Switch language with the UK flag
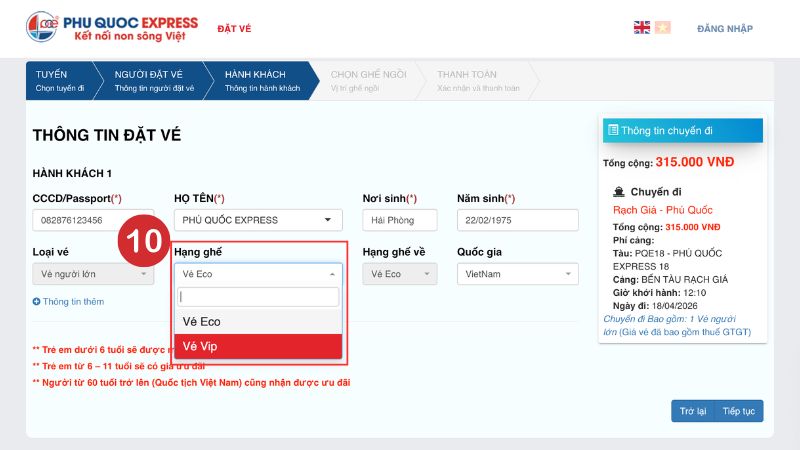 pyautogui.click(x=642, y=28)
